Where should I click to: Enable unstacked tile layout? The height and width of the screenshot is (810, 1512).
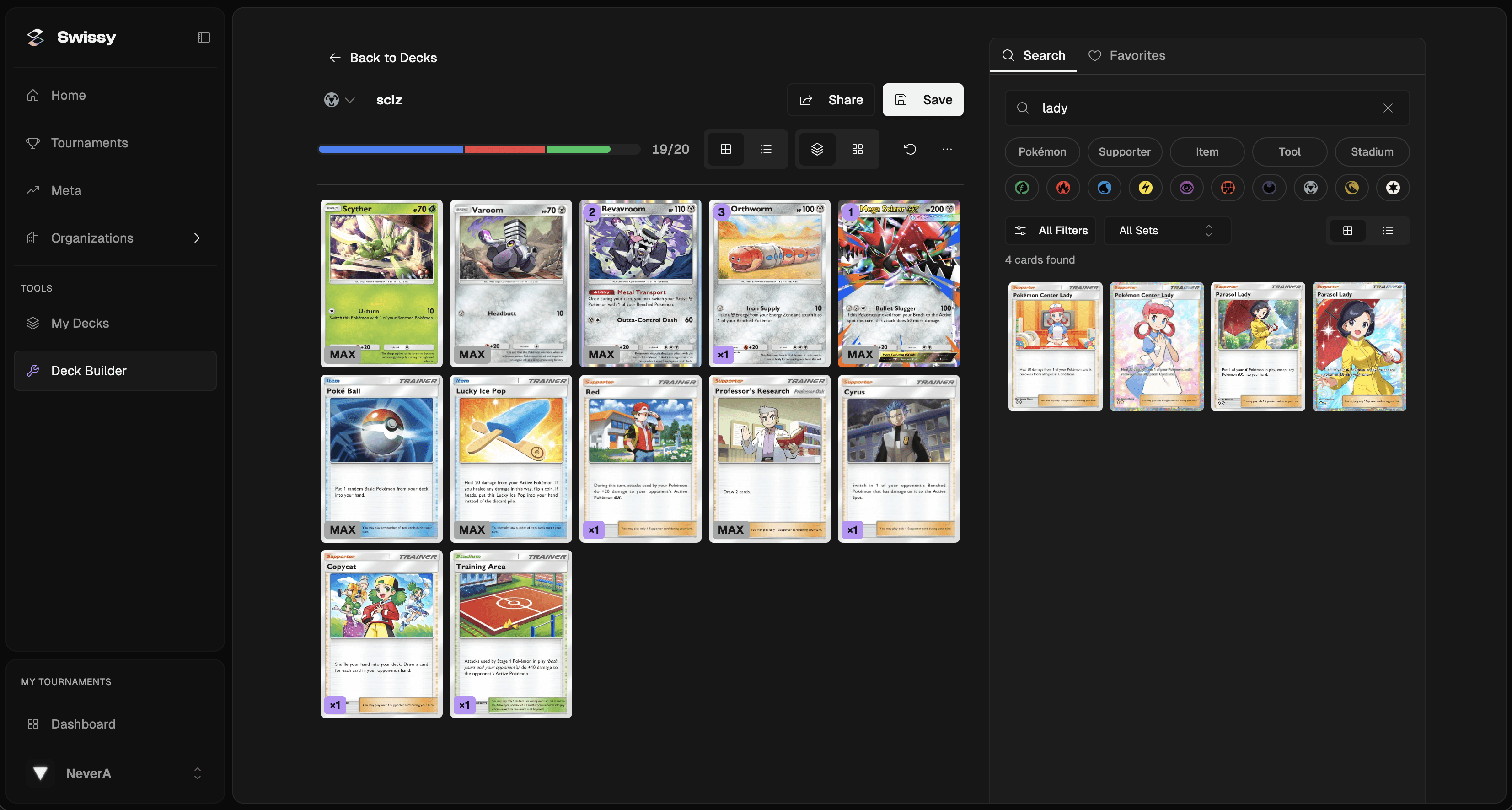click(857, 149)
